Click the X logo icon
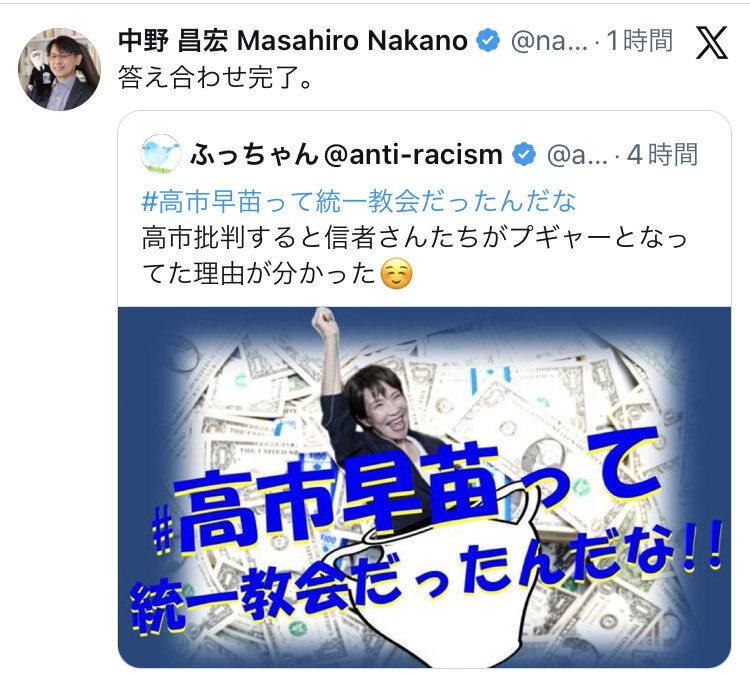The image size is (750, 674). tap(712, 42)
